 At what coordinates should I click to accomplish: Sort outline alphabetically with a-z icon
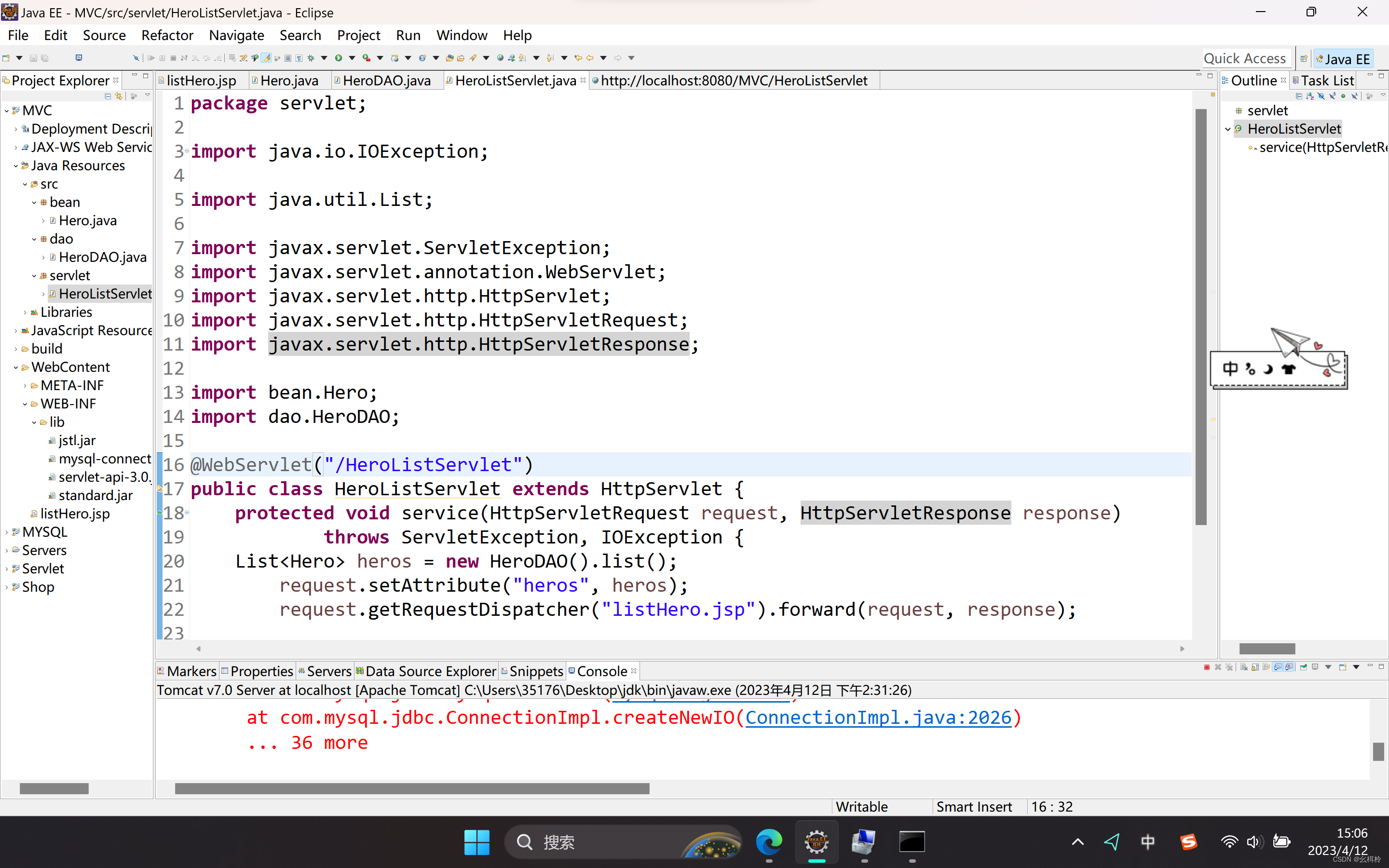tap(1310, 96)
